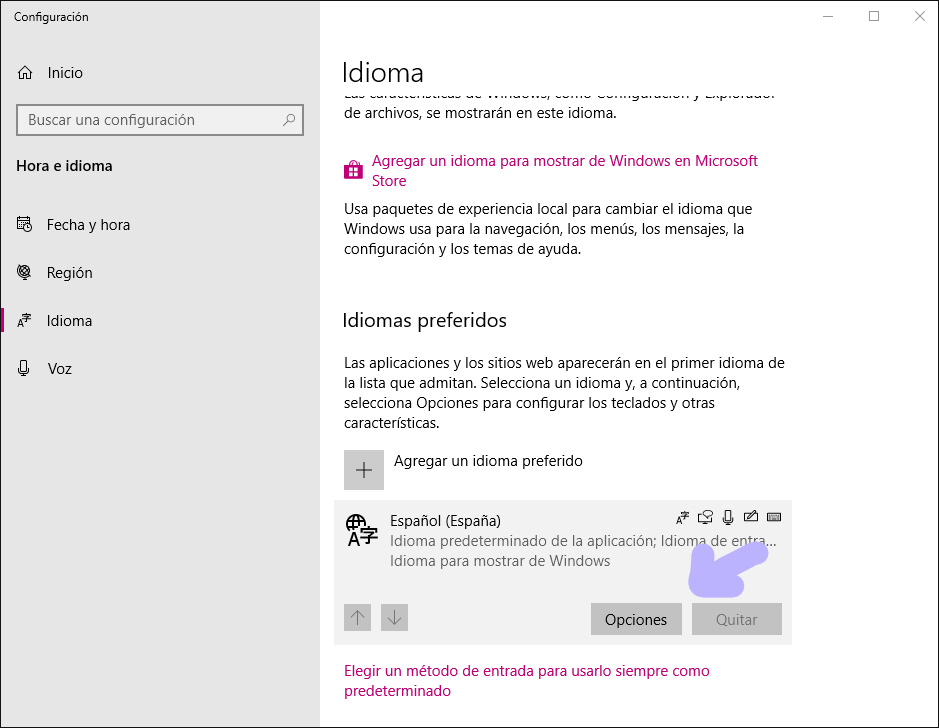Close the Configuración window
The width and height of the screenshot is (939, 728).
click(x=920, y=16)
